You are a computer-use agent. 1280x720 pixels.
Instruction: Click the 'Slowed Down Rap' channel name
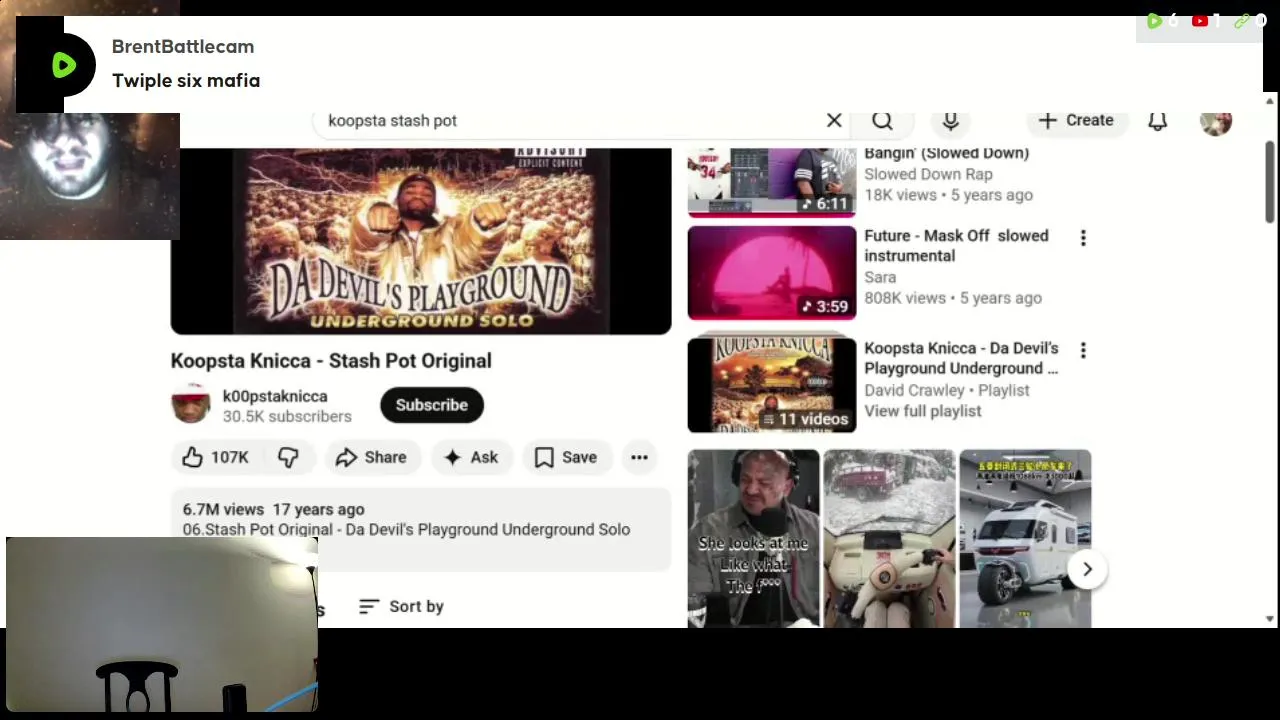tap(928, 174)
